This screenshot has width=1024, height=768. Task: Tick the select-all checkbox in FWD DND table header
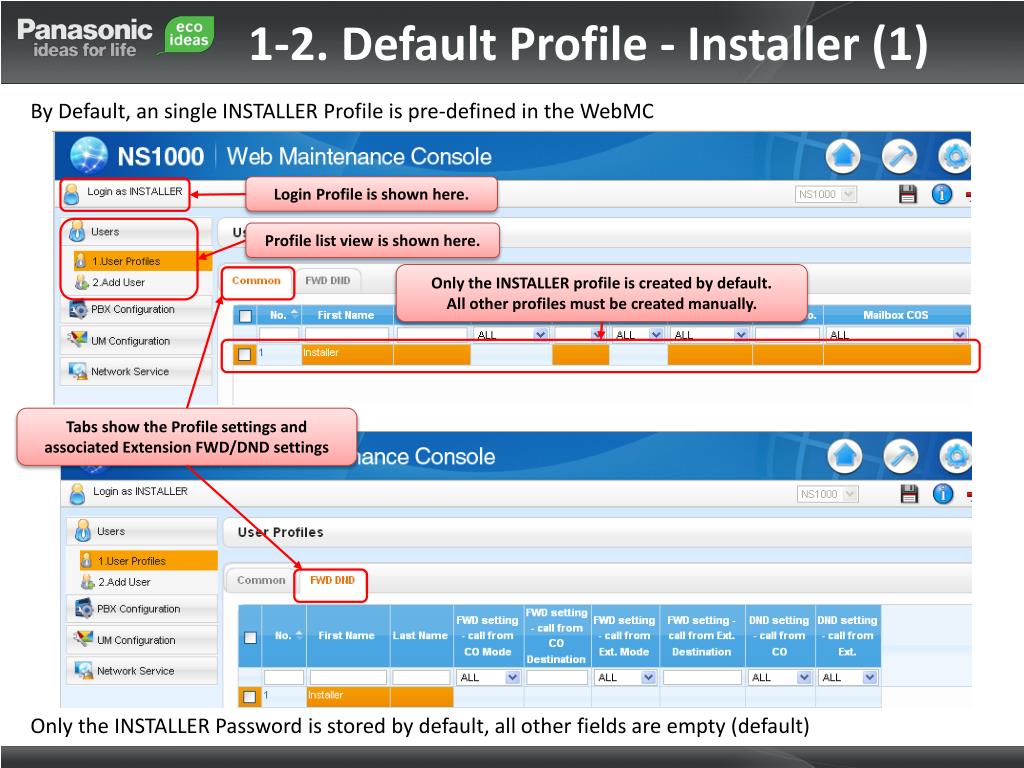[250, 637]
